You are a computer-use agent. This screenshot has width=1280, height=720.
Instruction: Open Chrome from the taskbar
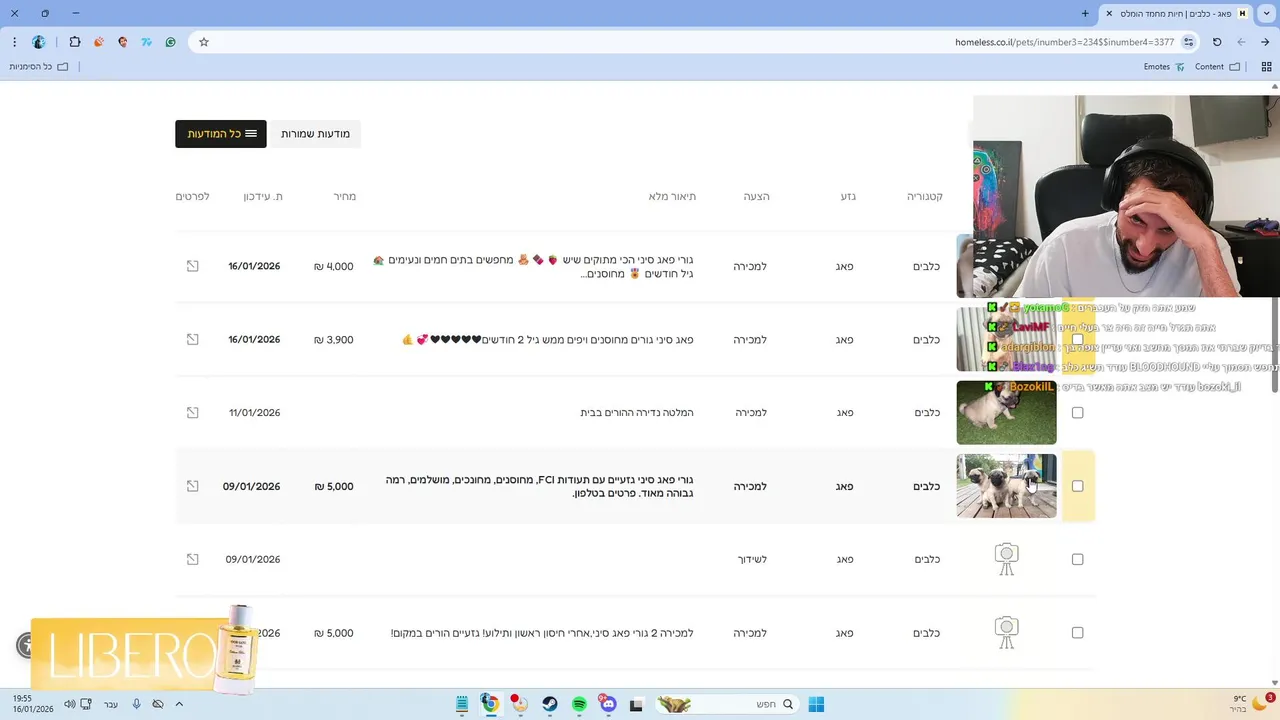(x=490, y=704)
